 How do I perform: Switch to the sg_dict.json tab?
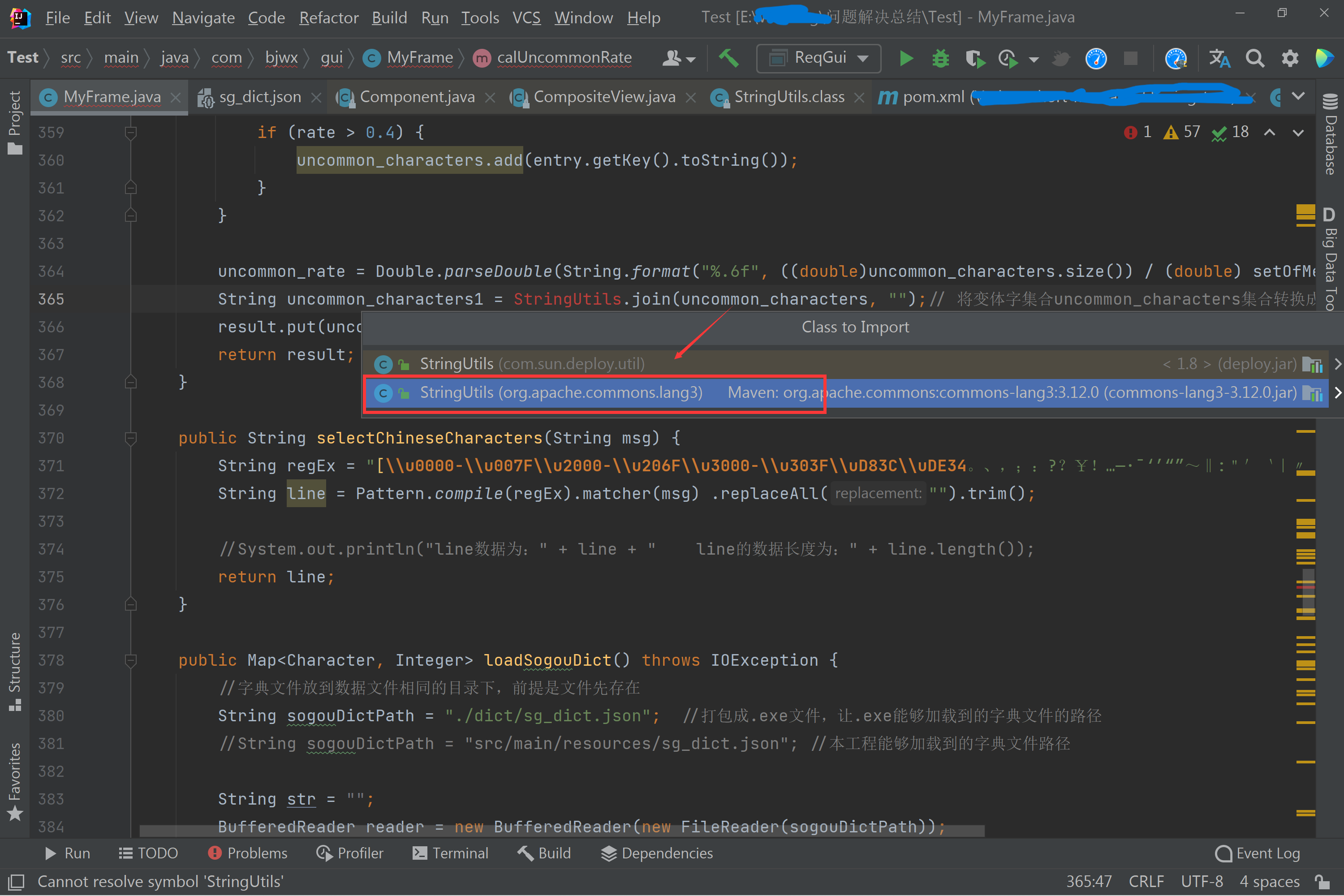coord(260,97)
